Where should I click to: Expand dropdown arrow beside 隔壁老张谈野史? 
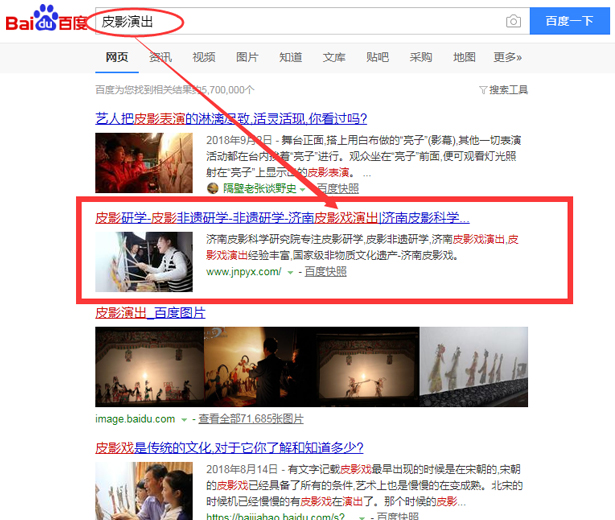point(302,189)
